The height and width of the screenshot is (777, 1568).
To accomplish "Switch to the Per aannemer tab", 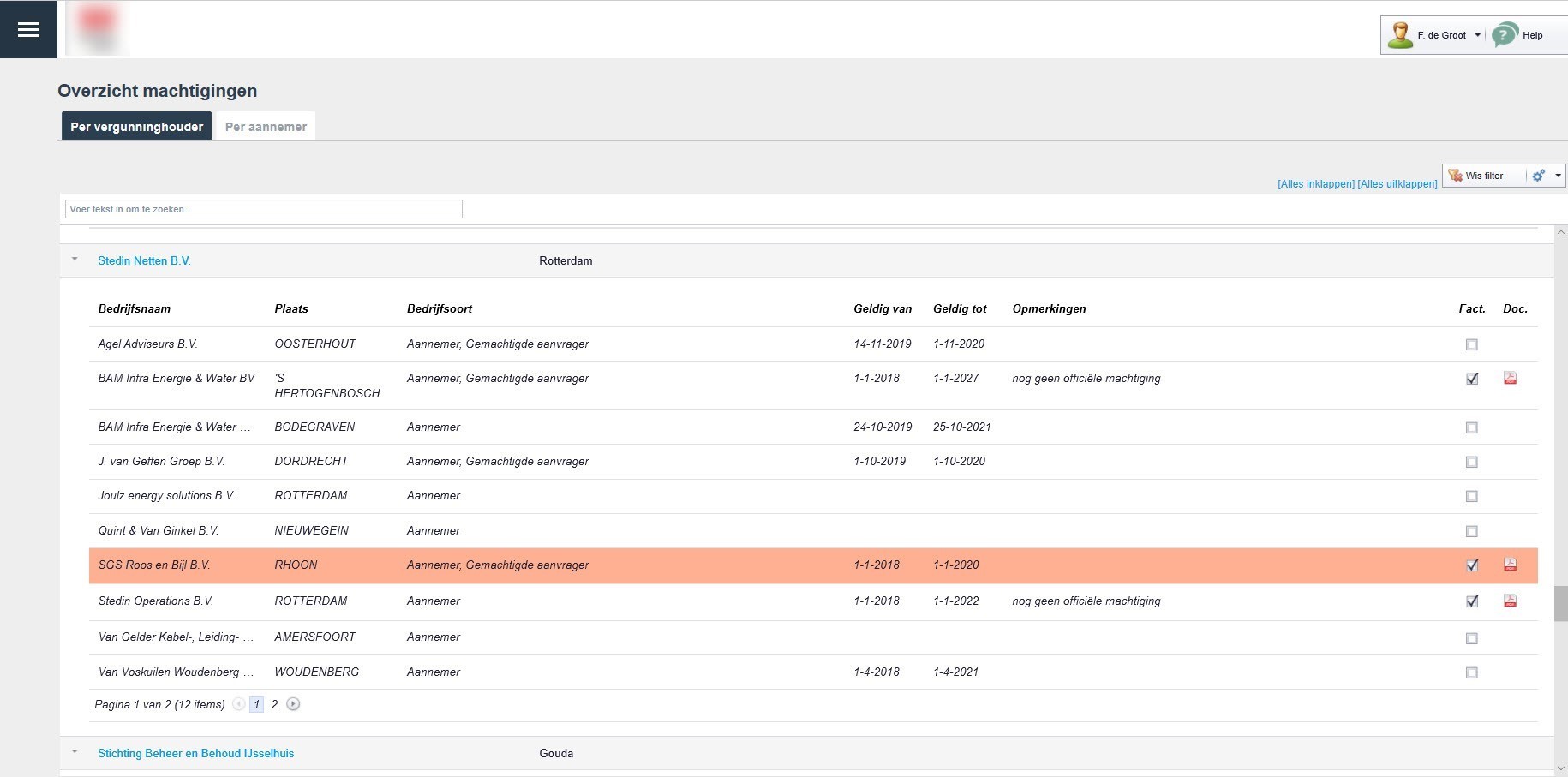I will (266, 127).
